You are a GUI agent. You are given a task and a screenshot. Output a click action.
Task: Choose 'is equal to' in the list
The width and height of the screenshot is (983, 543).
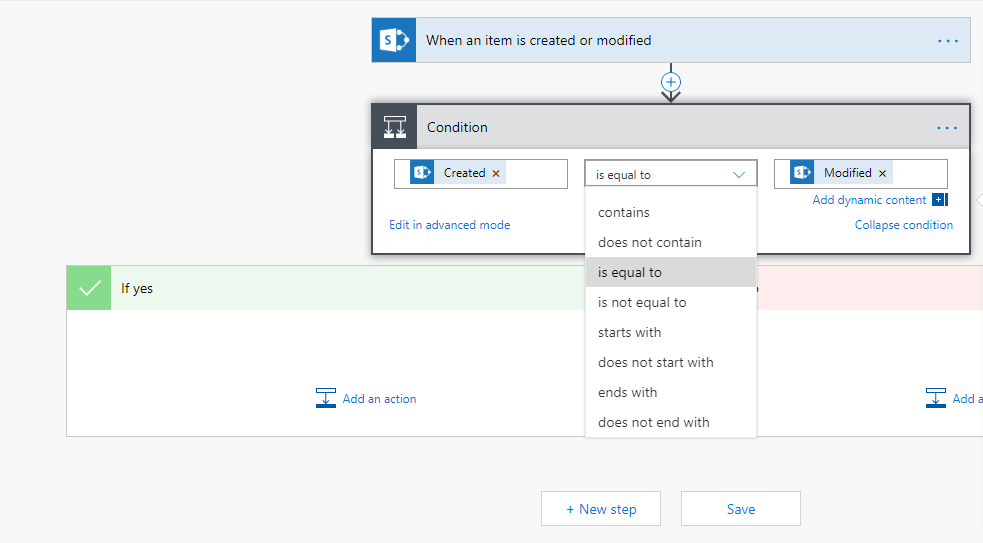coord(671,272)
